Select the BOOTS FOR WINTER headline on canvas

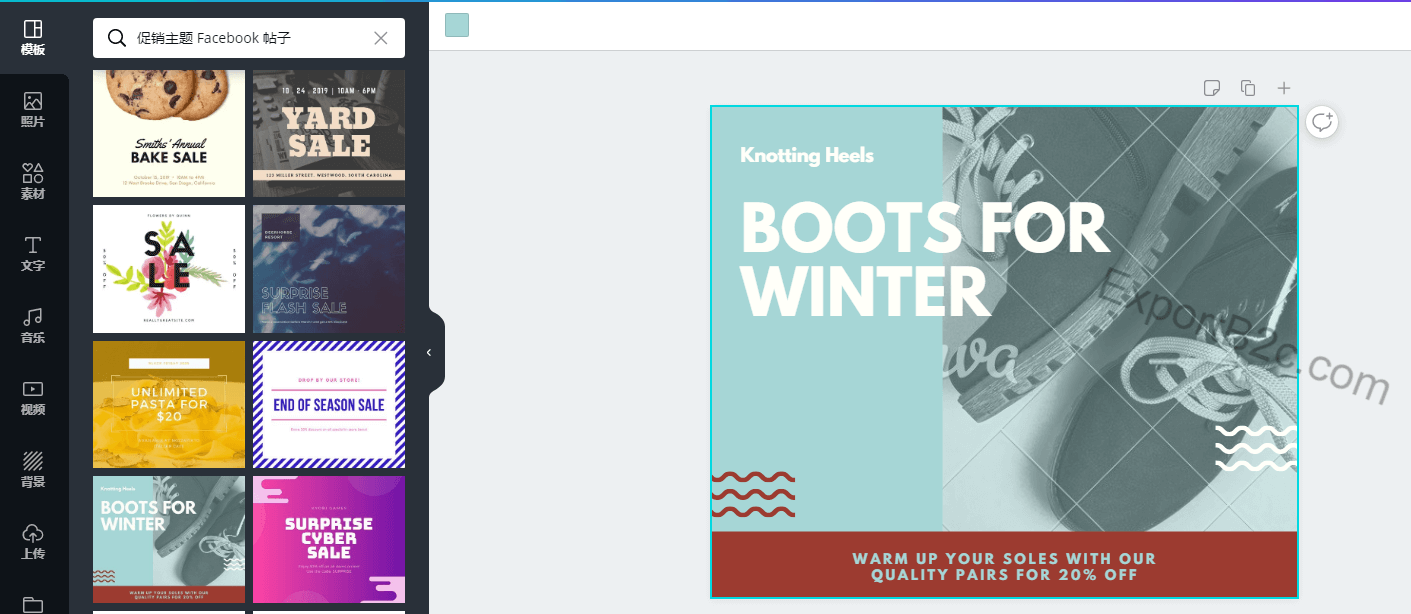pos(924,258)
